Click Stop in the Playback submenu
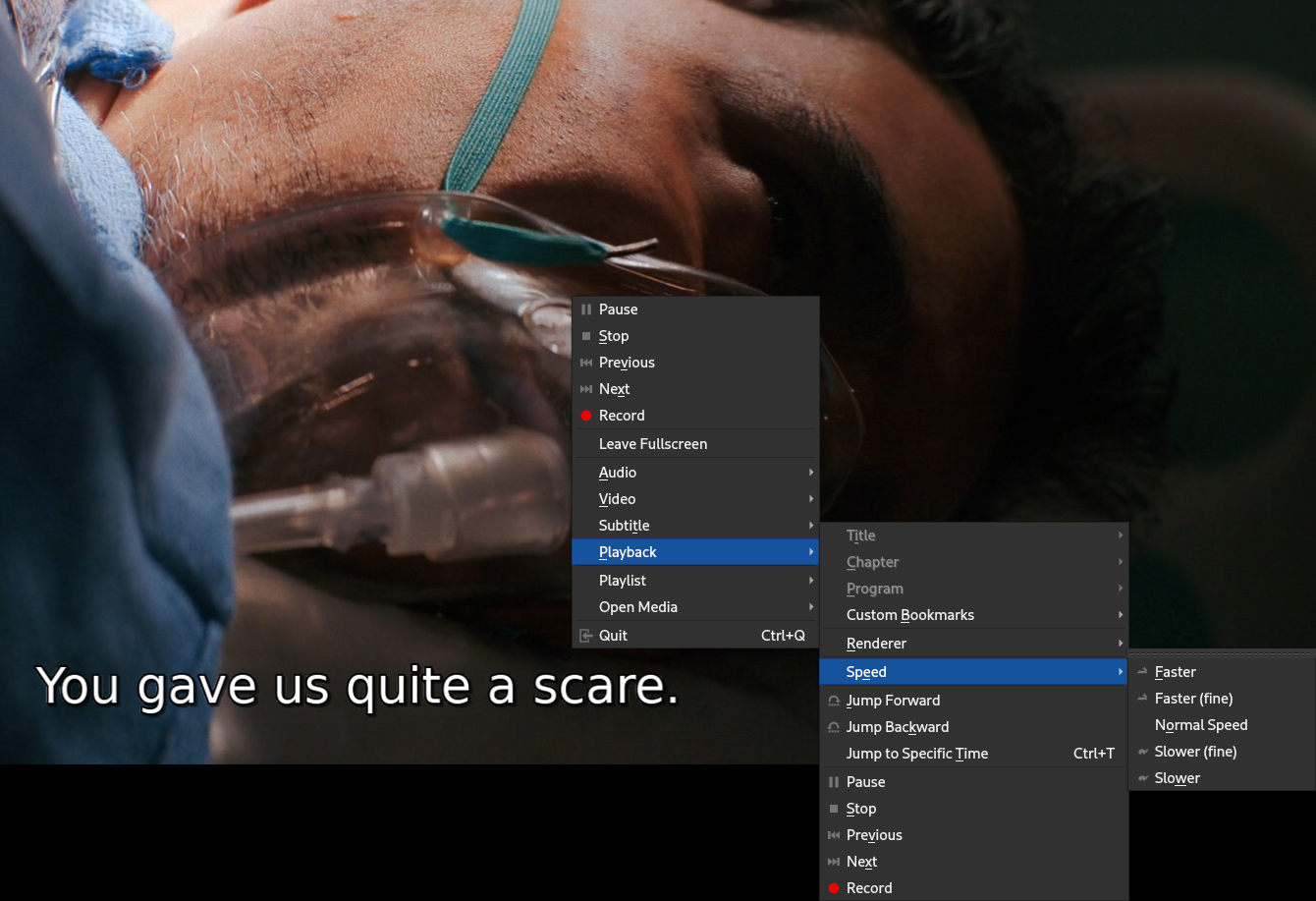Screen dimensions: 1316x901 [974, 809]
